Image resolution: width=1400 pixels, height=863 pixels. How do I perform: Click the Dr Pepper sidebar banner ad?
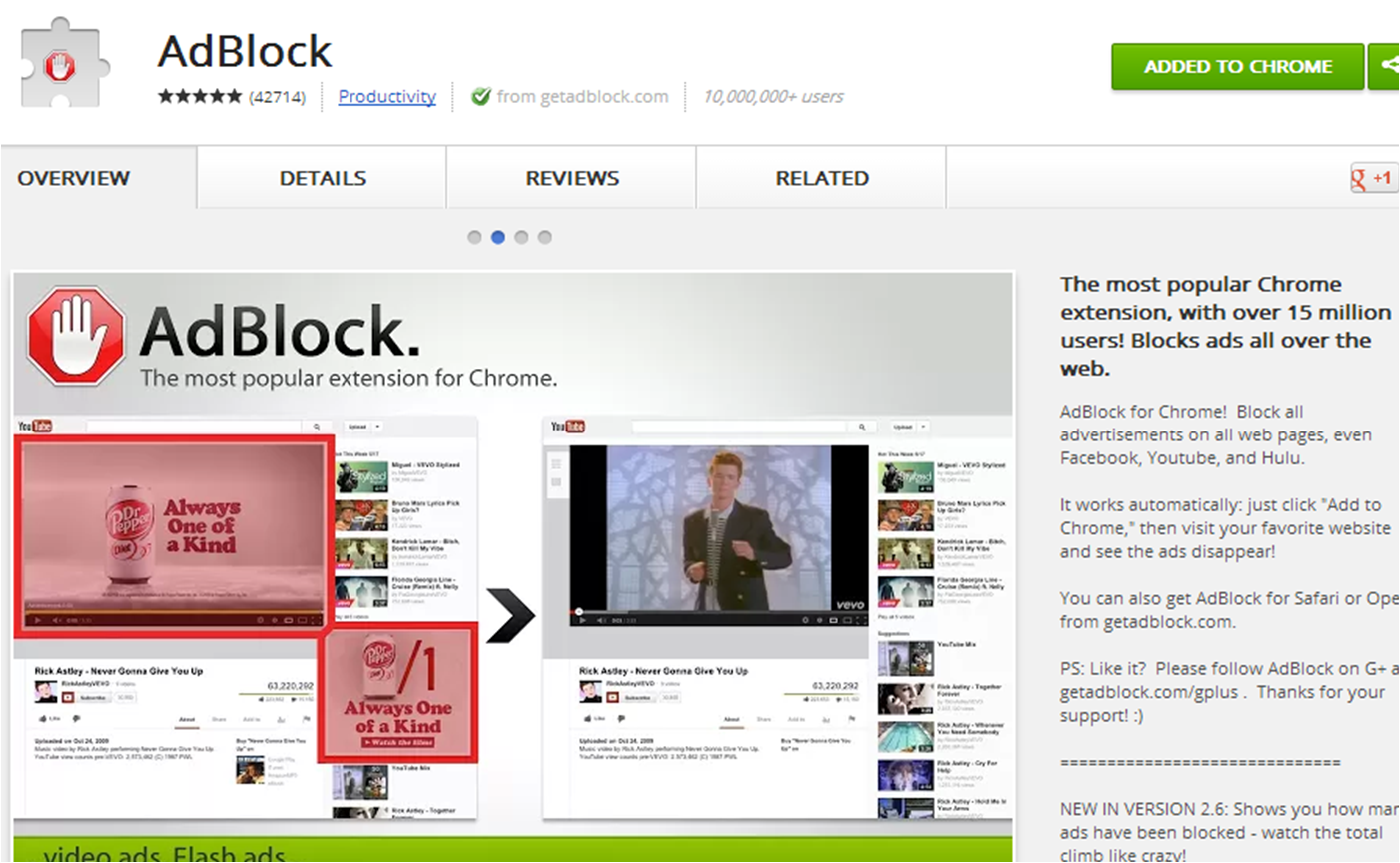(x=397, y=692)
